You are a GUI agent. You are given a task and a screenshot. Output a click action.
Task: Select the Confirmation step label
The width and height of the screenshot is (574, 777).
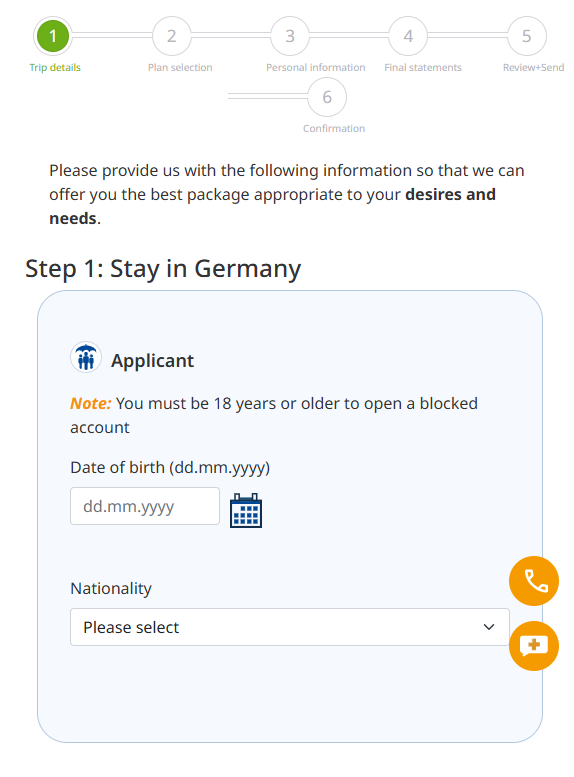[334, 128]
